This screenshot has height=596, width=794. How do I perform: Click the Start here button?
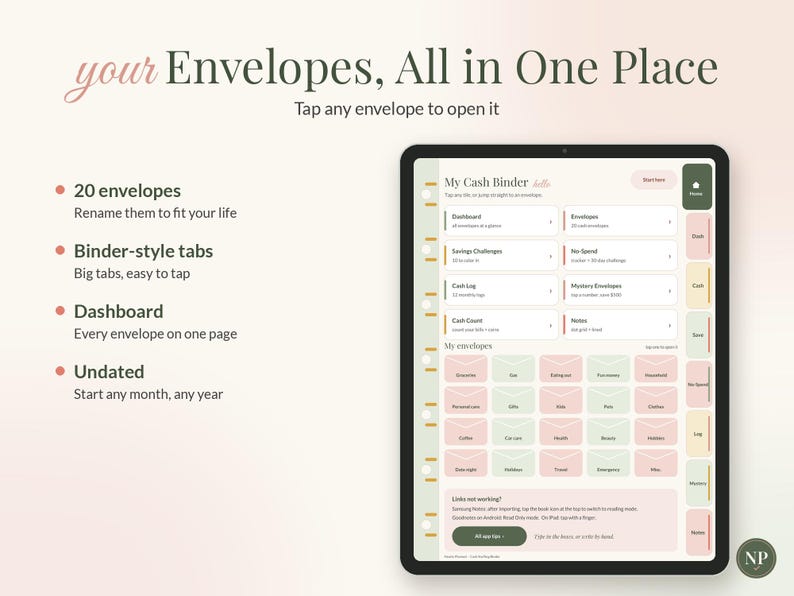pos(654,180)
